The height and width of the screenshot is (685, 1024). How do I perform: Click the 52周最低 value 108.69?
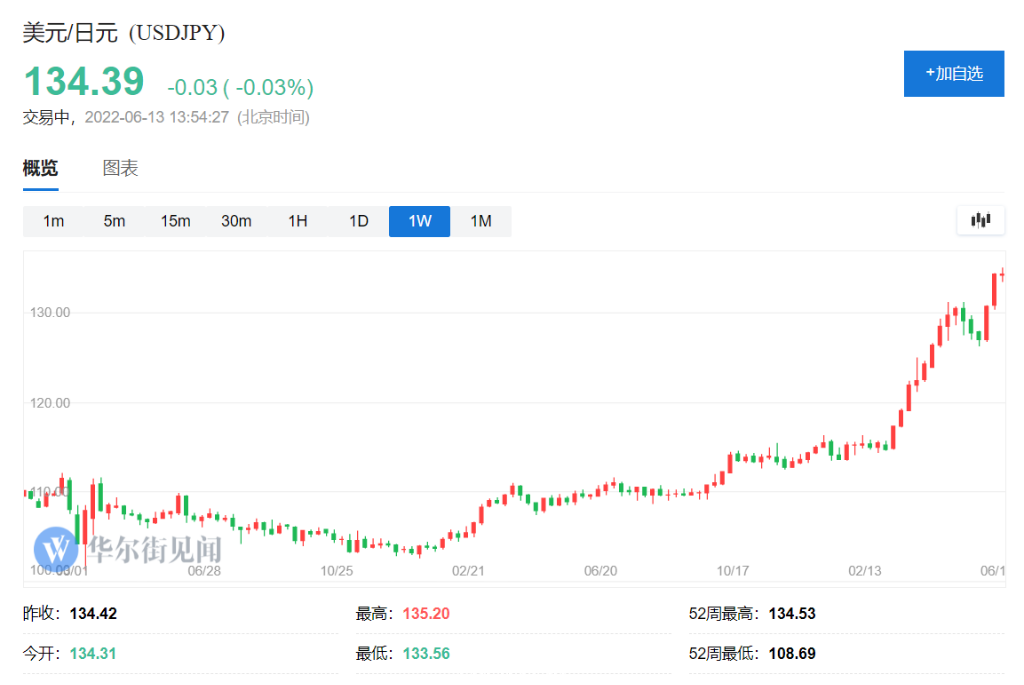point(792,654)
